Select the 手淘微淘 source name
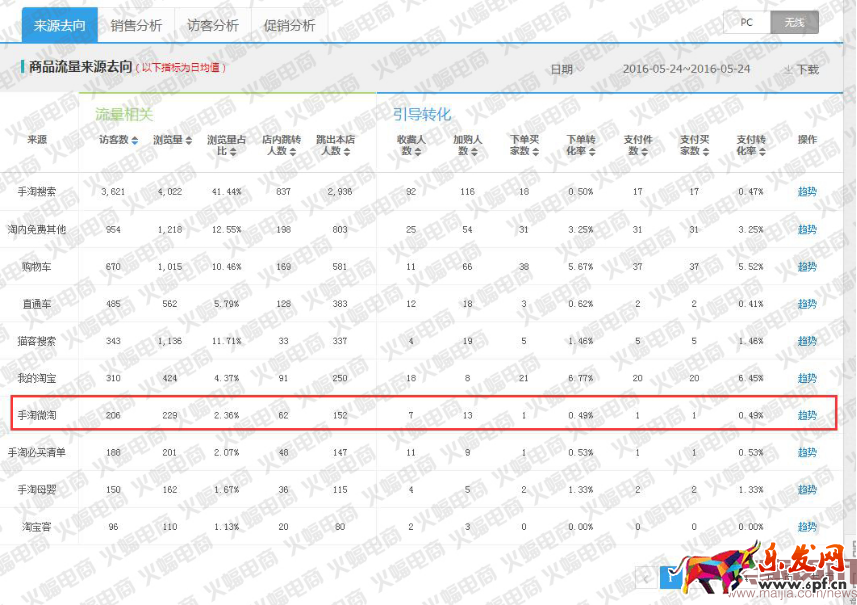Viewport: 857px width, 605px height. [37, 415]
